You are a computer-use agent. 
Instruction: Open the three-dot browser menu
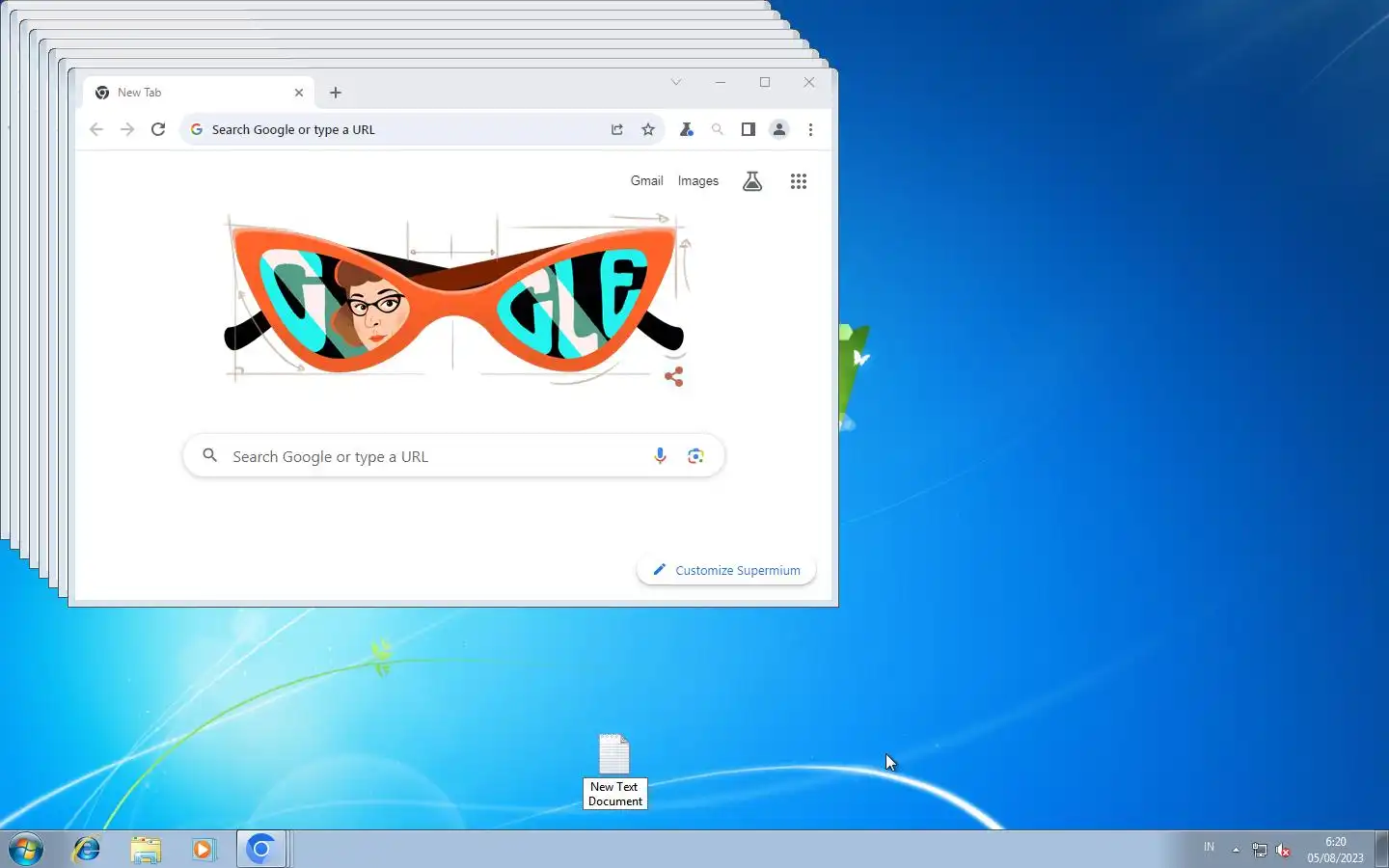tap(810, 129)
